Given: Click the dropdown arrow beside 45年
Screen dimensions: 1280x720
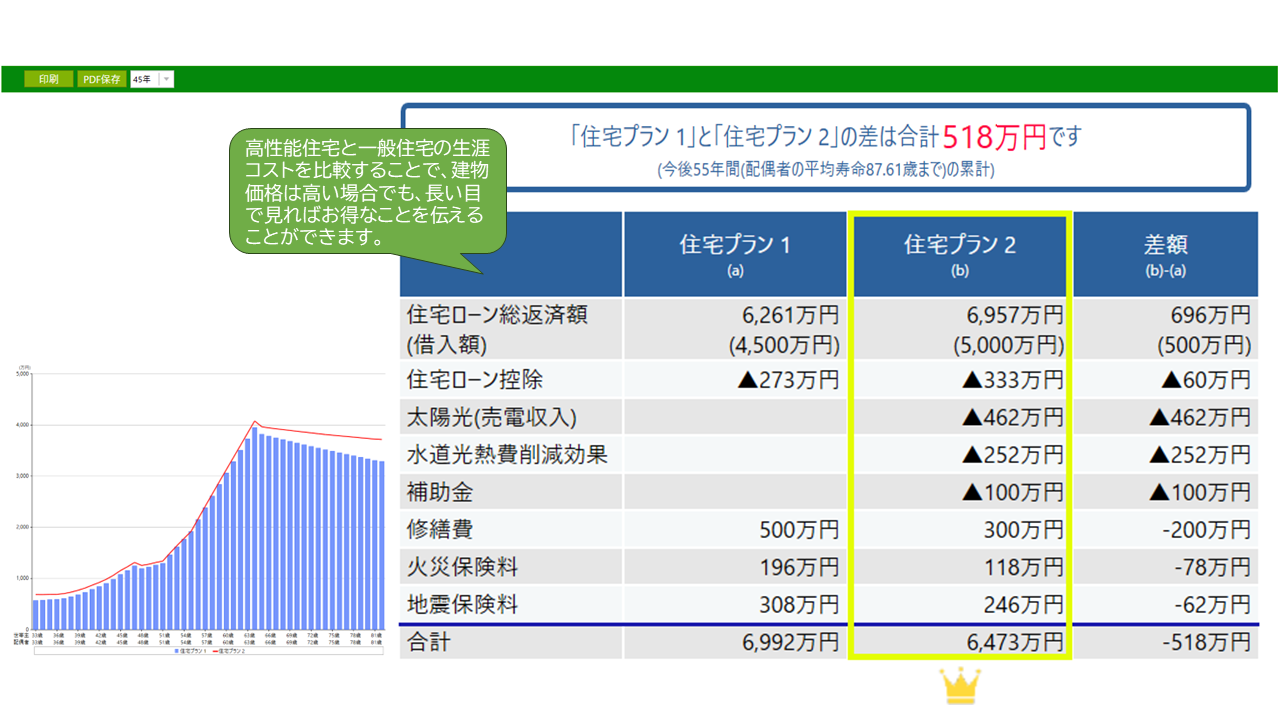Looking at the screenshot, I should 166,79.
